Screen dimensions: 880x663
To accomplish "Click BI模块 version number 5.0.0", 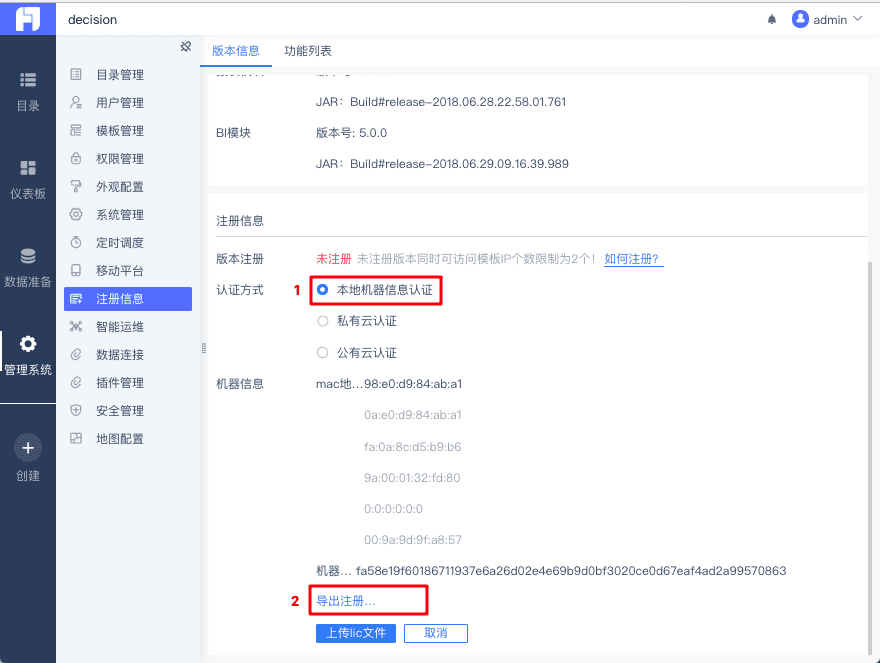I will pyautogui.click(x=373, y=133).
